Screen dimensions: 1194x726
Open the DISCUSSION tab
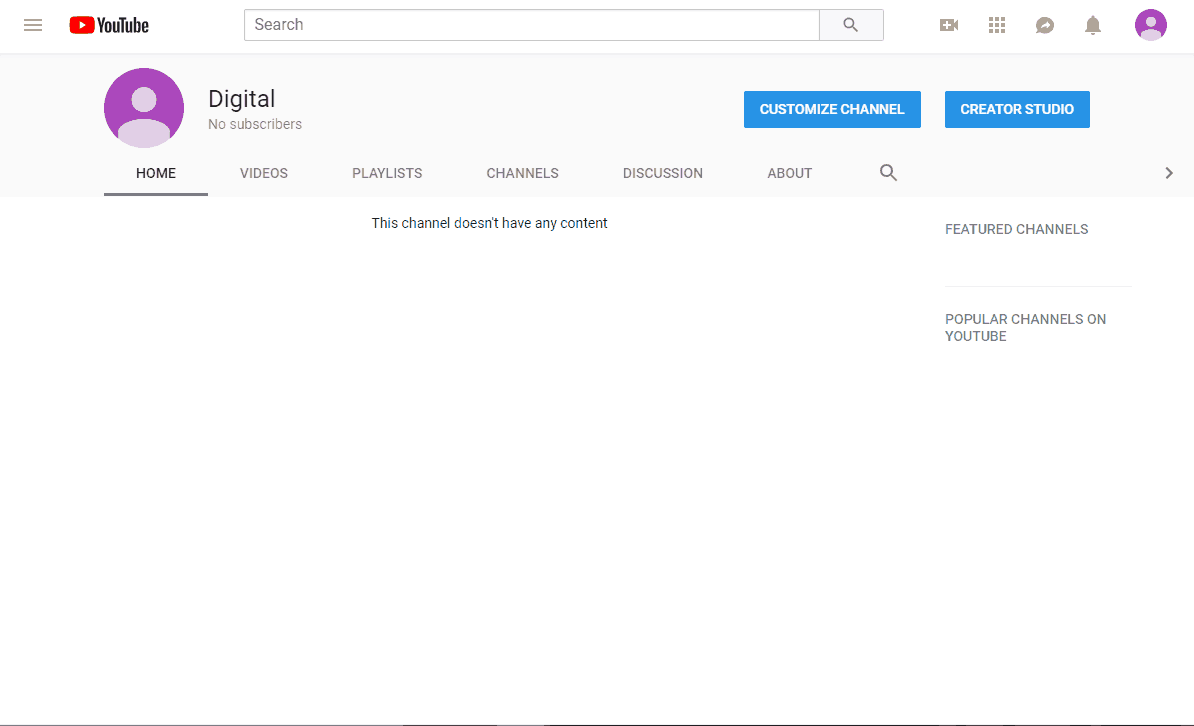pyautogui.click(x=662, y=173)
